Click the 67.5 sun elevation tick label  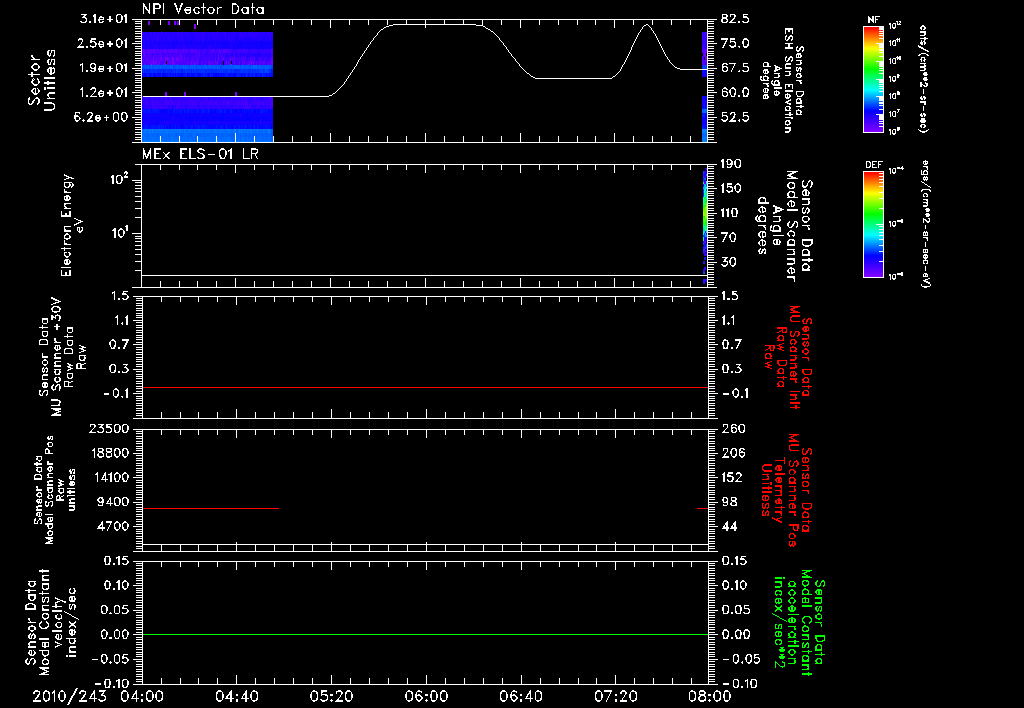(x=735, y=68)
